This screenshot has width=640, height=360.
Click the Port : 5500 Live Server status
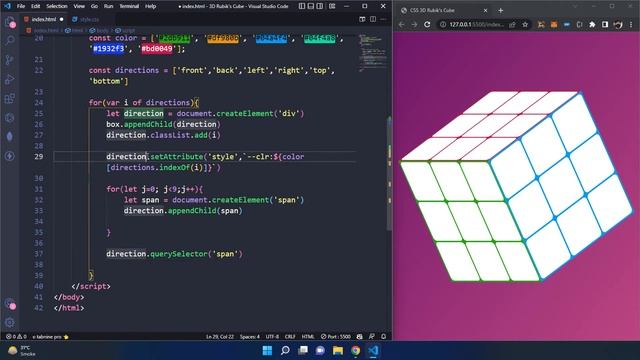(x=336, y=337)
